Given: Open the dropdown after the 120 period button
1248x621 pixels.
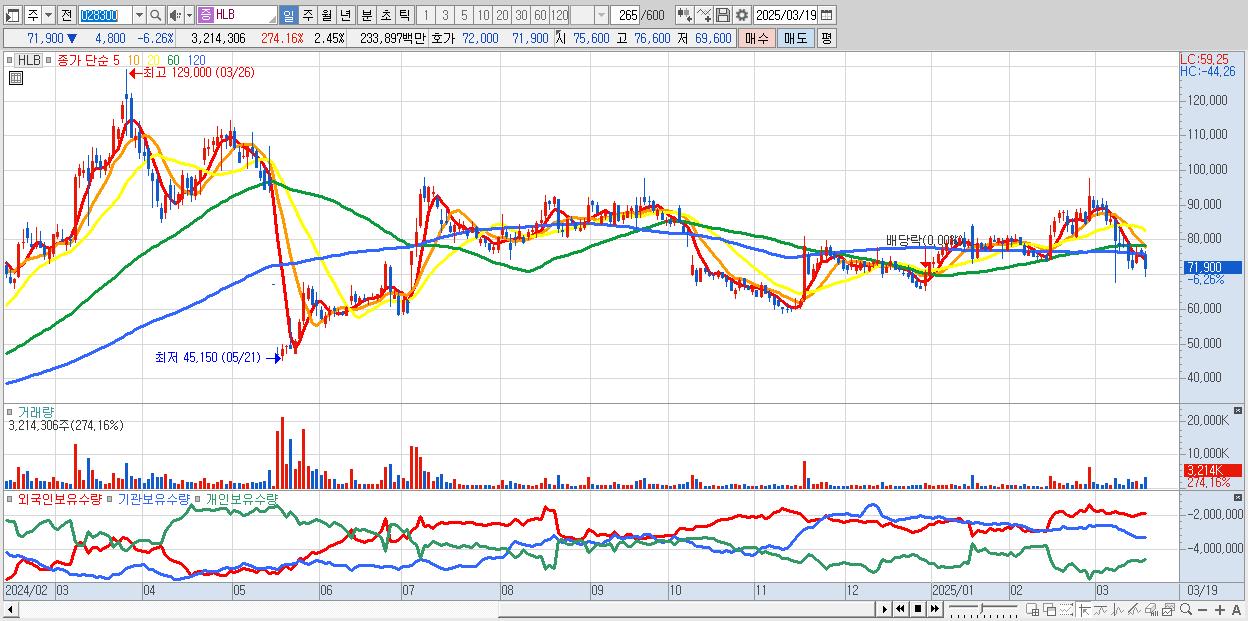Looking at the screenshot, I should pyautogui.click(x=601, y=15).
